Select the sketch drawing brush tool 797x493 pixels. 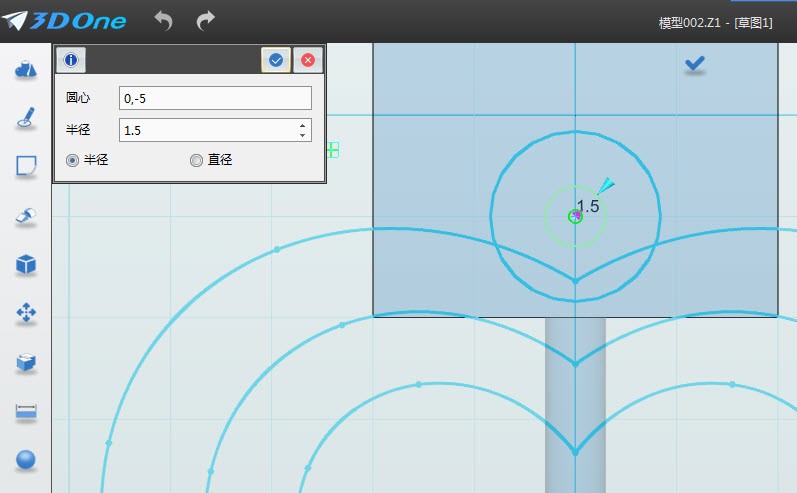[x=26, y=117]
